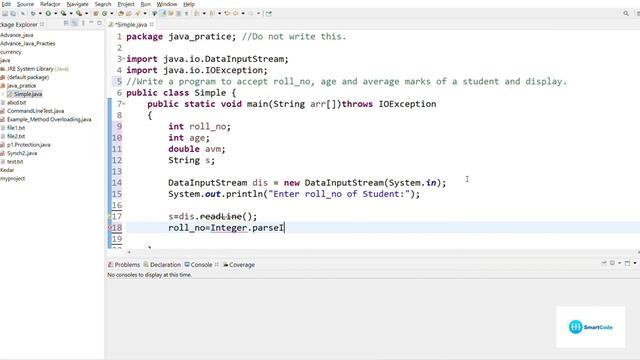Click the Back navigation arrow icon
Image resolution: width=640 pixels, height=360 pixels.
[236, 13]
